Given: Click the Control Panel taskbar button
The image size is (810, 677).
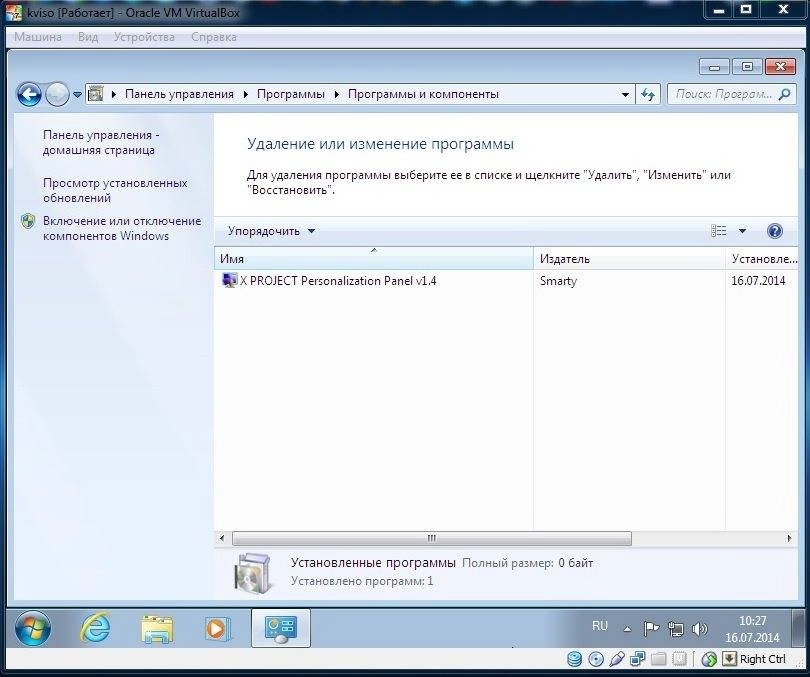Looking at the screenshot, I should coord(281,628).
